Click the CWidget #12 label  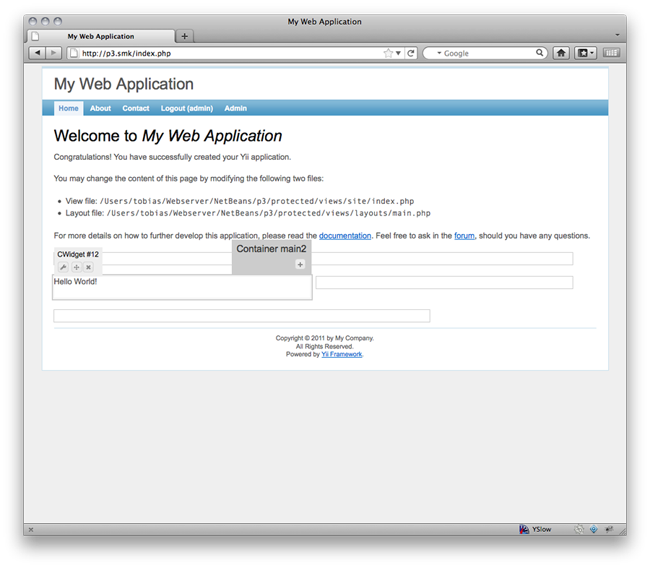tap(78, 254)
